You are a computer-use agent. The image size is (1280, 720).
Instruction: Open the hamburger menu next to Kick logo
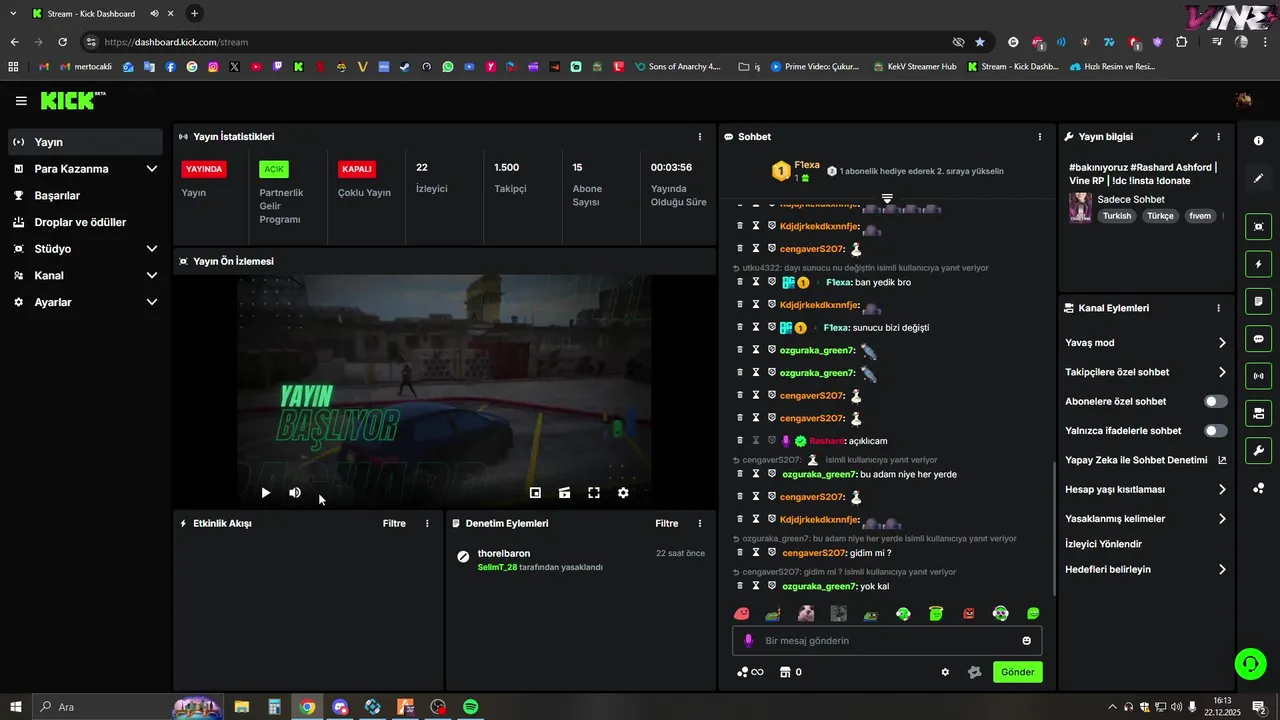[x=21, y=101]
